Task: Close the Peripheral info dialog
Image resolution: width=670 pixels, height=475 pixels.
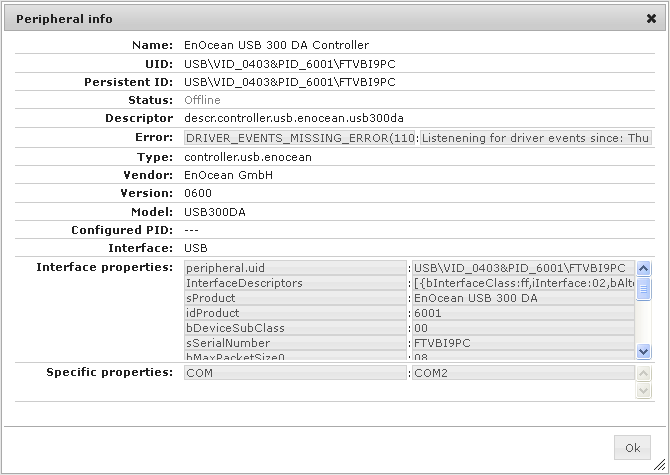Action: [x=651, y=18]
